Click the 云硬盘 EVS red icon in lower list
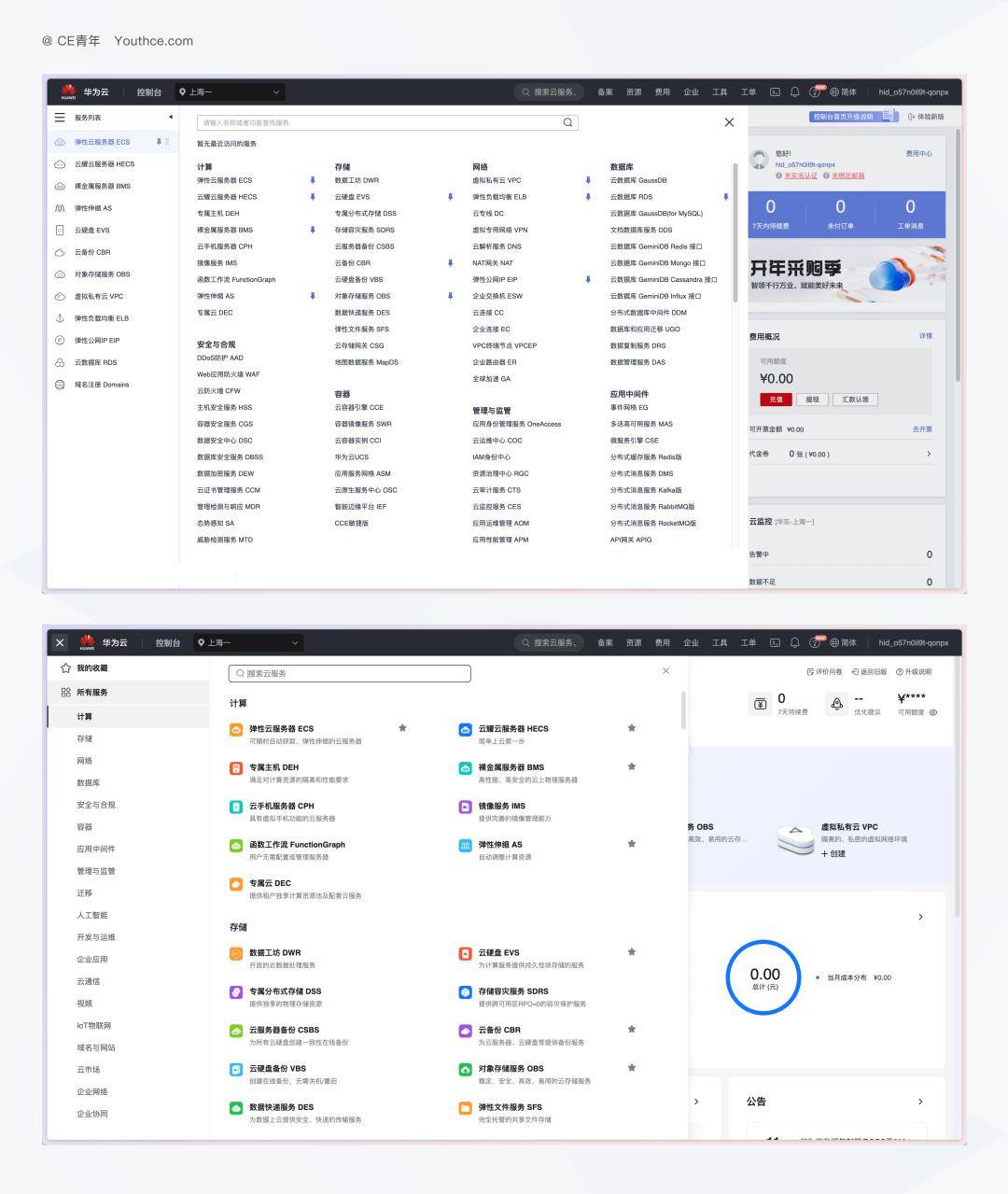Image resolution: width=1008 pixels, height=1194 pixels. click(x=466, y=953)
